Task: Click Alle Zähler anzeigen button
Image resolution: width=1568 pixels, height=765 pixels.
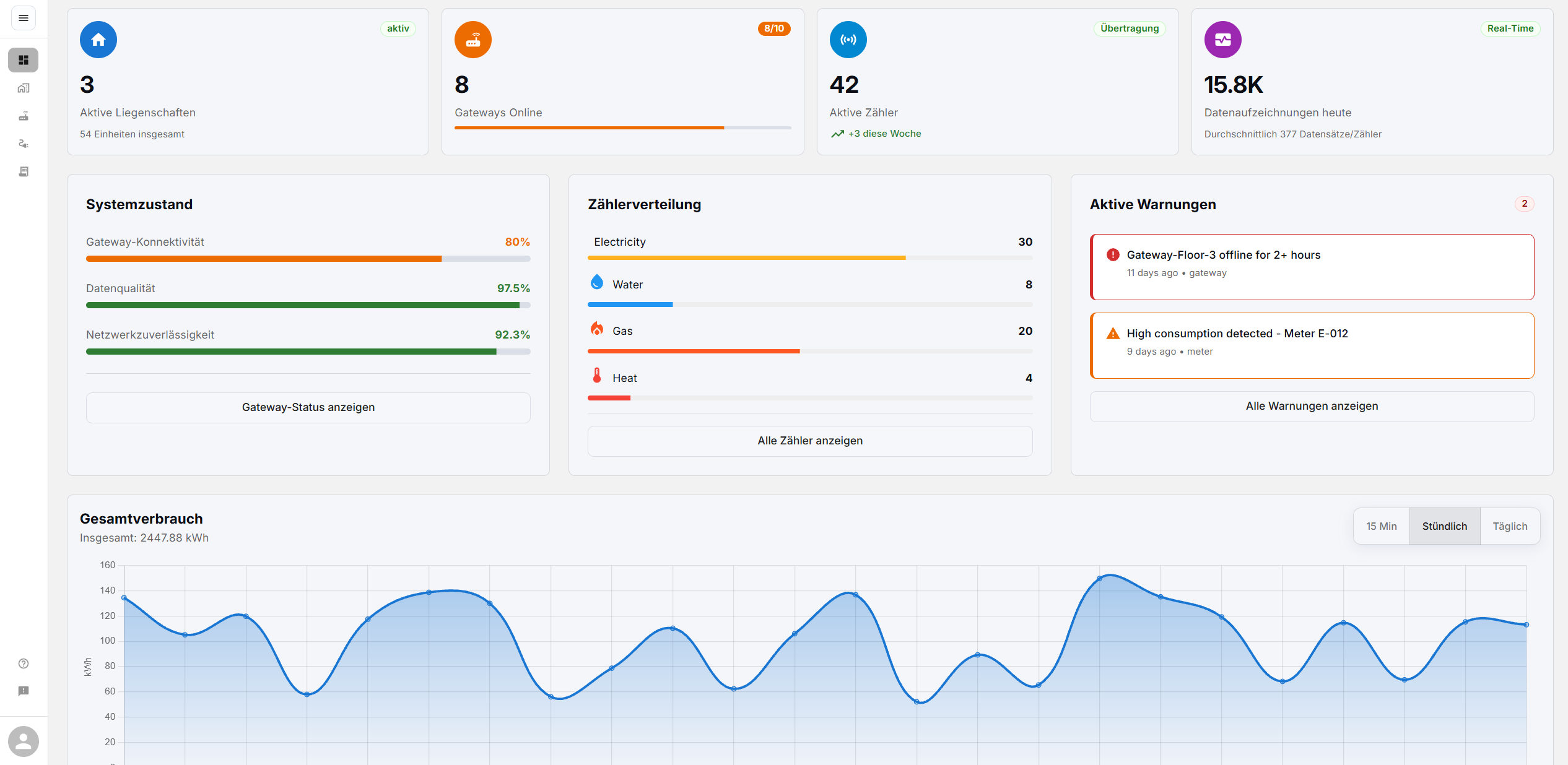Action: click(809, 441)
